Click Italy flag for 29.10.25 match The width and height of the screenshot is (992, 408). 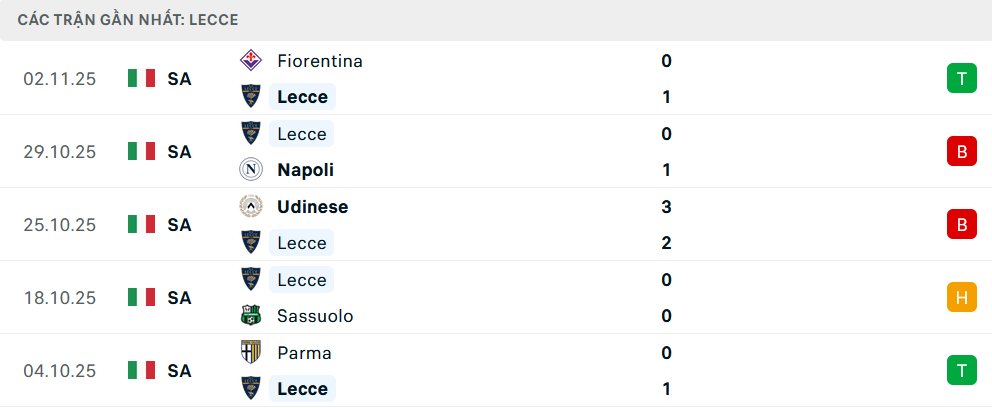click(142, 152)
